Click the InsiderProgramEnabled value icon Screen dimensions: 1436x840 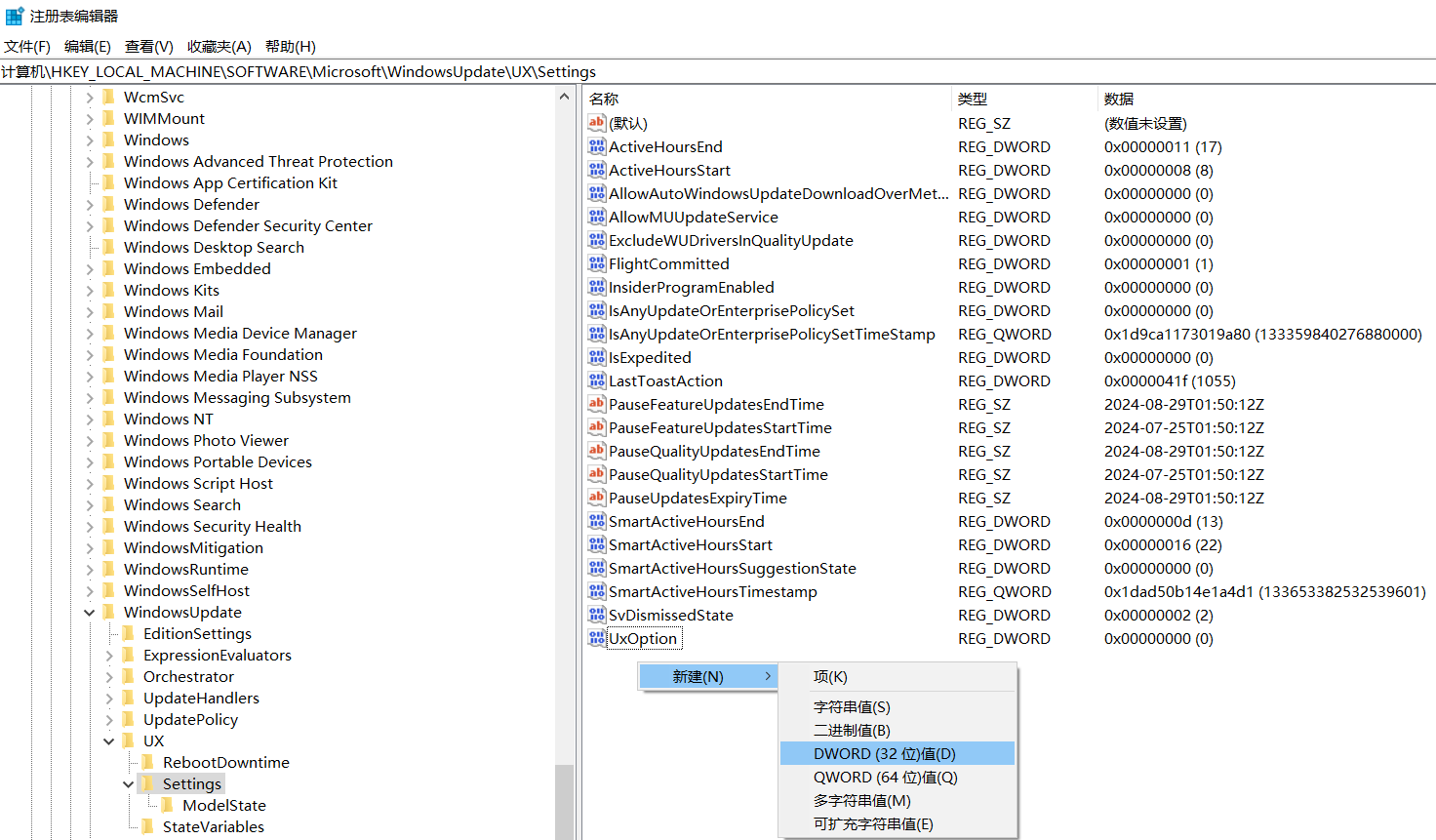coord(597,287)
